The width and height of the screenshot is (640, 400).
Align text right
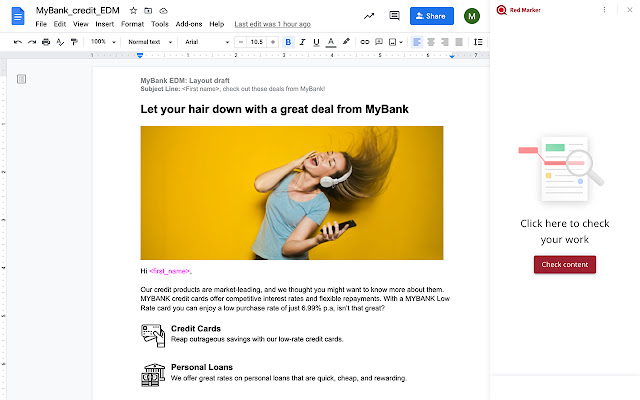click(x=445, y=42)
